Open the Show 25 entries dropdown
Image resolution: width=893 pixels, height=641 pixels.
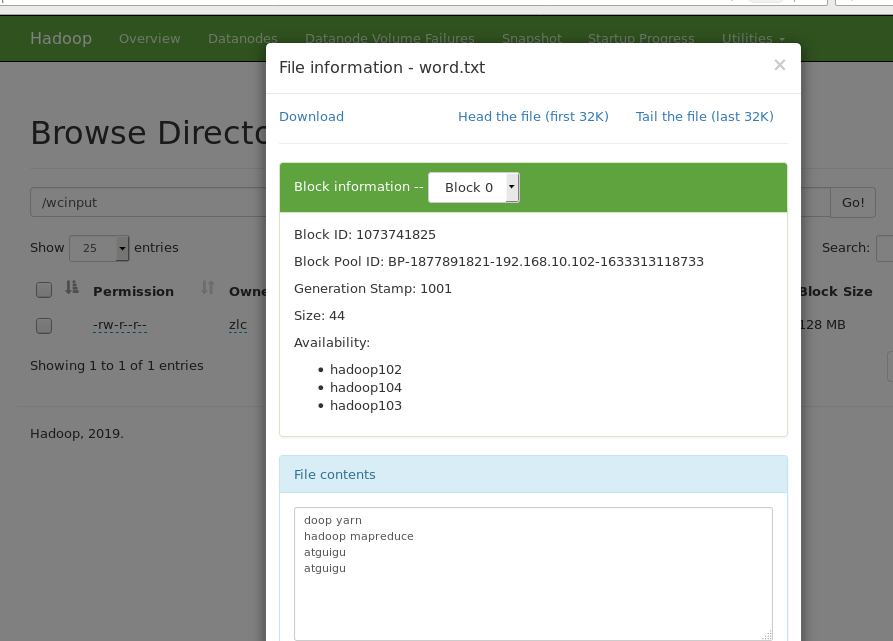(99, 248)
